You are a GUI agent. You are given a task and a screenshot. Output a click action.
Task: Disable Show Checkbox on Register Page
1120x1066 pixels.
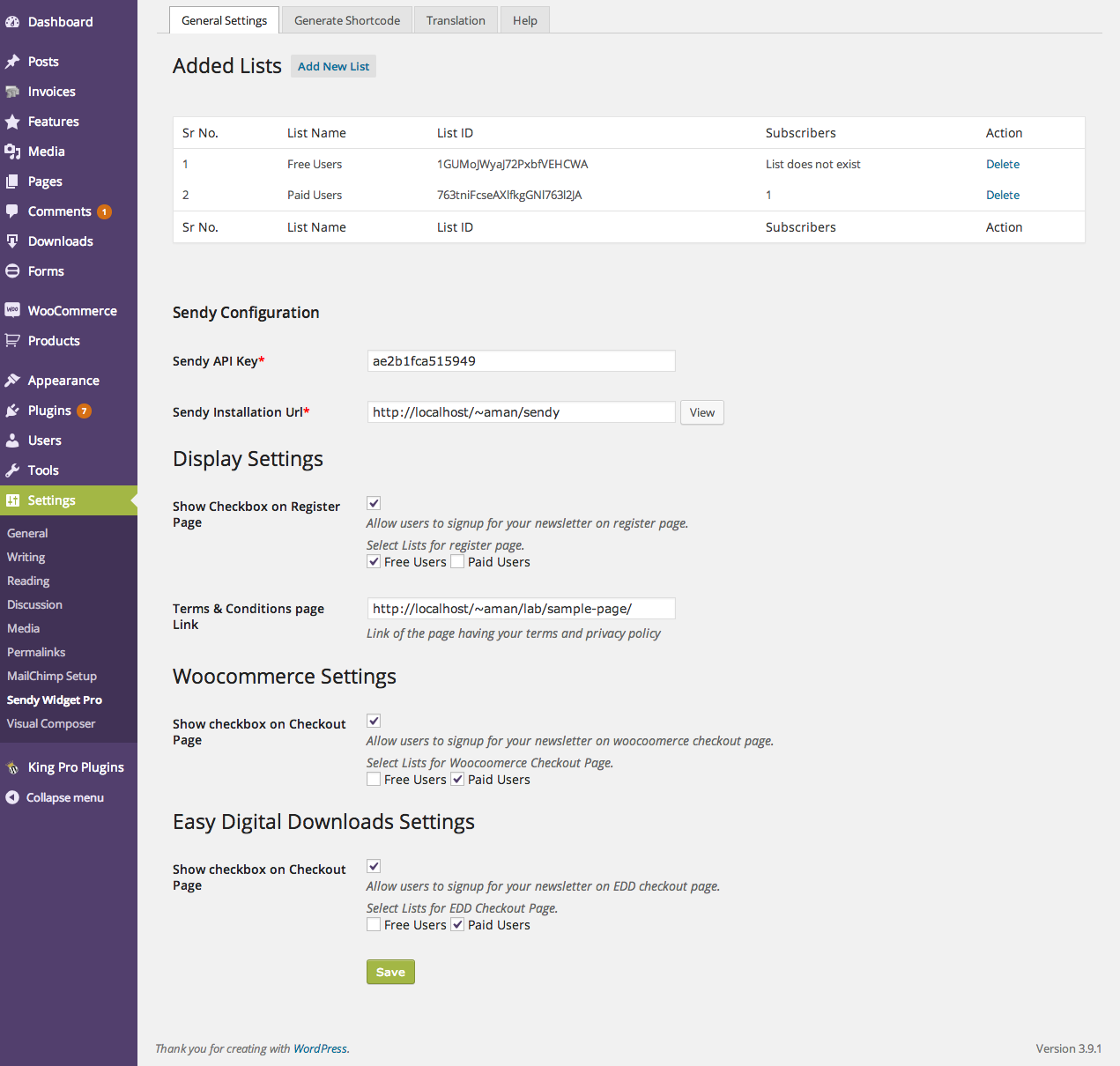pos(374,503)
